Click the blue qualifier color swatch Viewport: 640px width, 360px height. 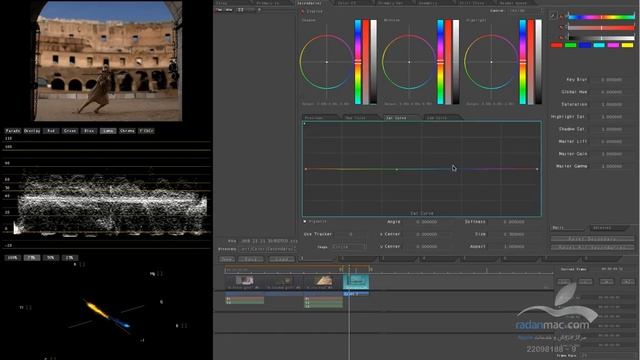pos(585,45)
